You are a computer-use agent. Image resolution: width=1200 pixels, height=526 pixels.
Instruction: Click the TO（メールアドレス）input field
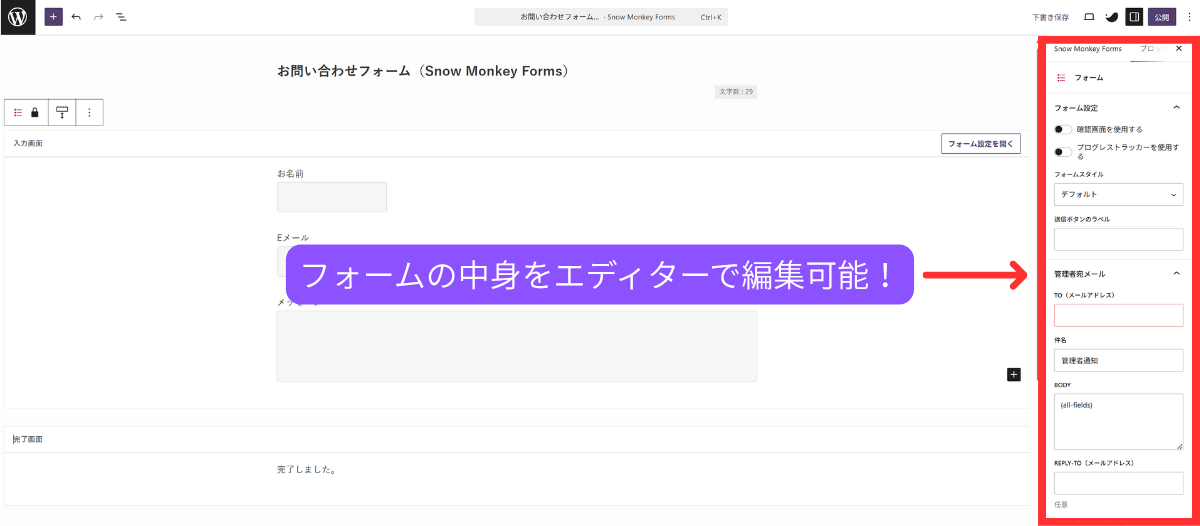click(1118, 316)
